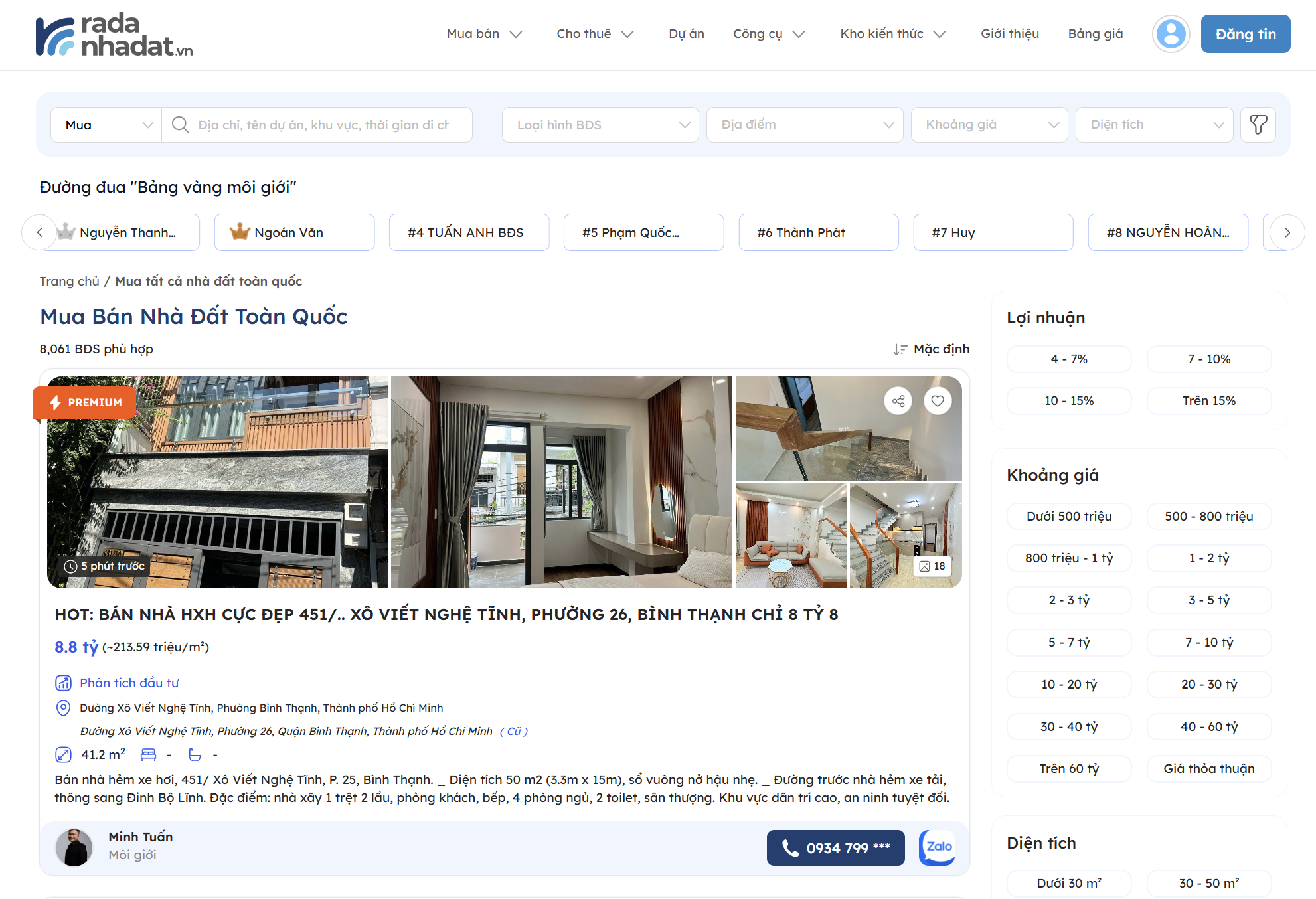Expand the Loại hình BĐS dropdown
The height and width of the screenshot is (899, 1316).
click(x=600, y=125)
